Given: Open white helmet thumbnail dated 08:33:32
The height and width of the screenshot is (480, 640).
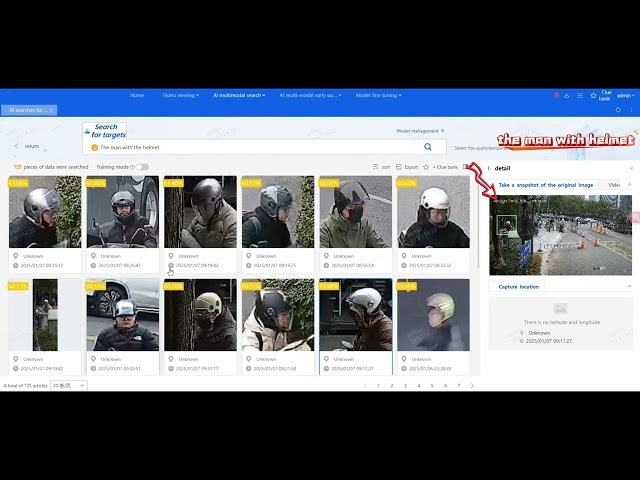Looking at the screenshot, I should pyautogui.click(x=433, y=212).
